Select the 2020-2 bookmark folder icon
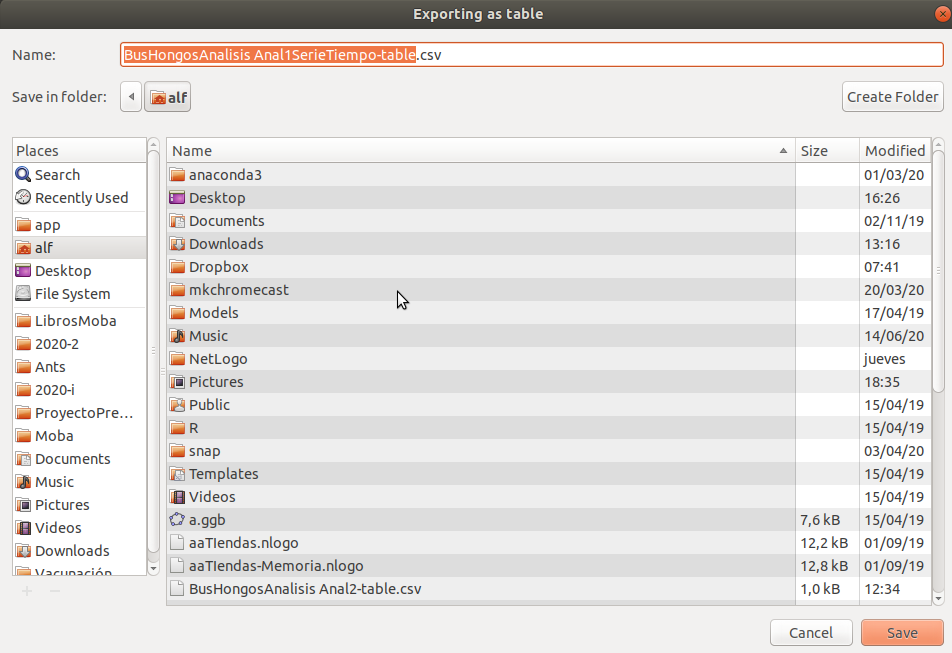This screenshot has width=952, height=653. [23, 343]
